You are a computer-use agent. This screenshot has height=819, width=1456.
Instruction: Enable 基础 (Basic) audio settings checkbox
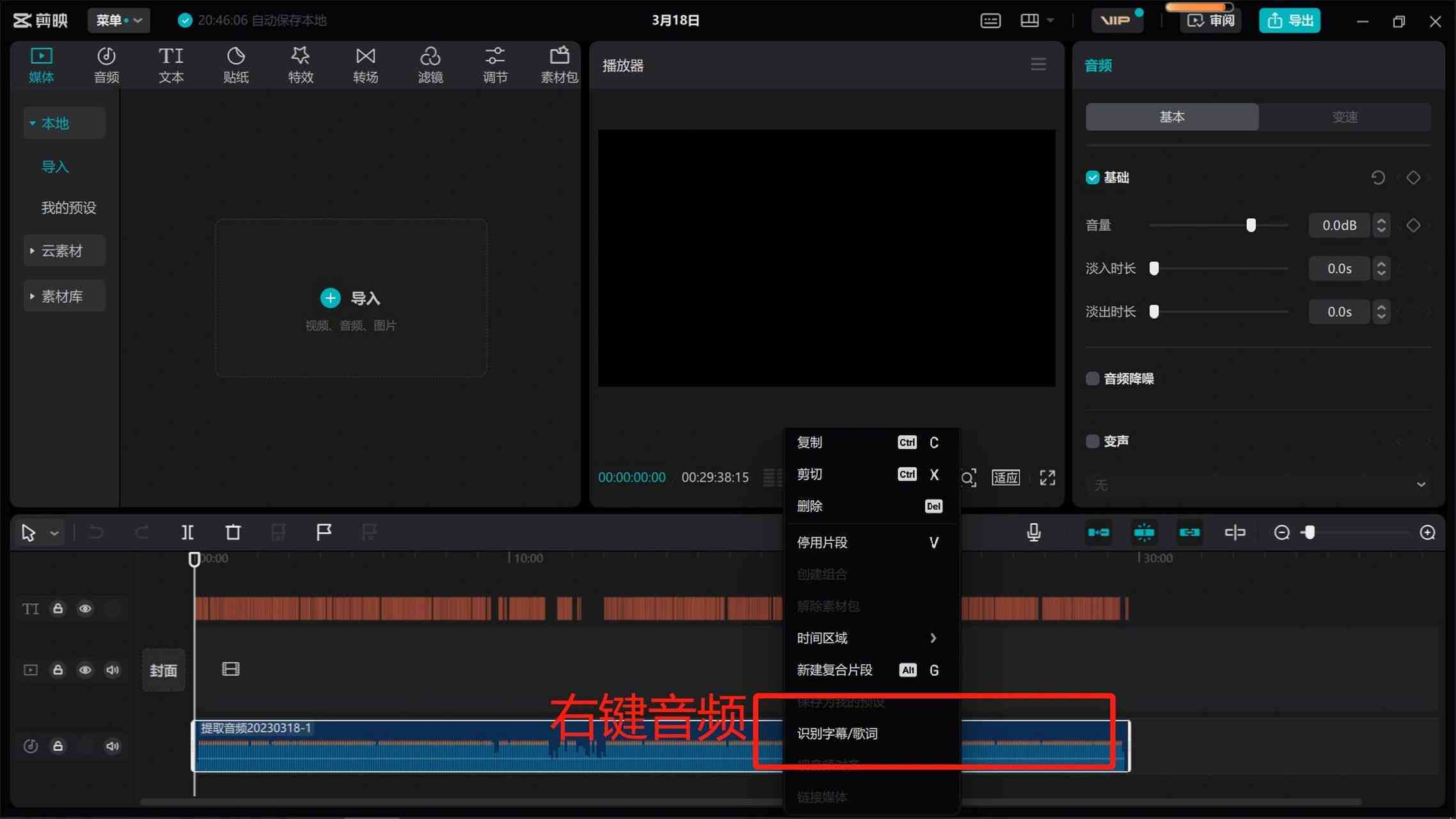click(1092, 177)
